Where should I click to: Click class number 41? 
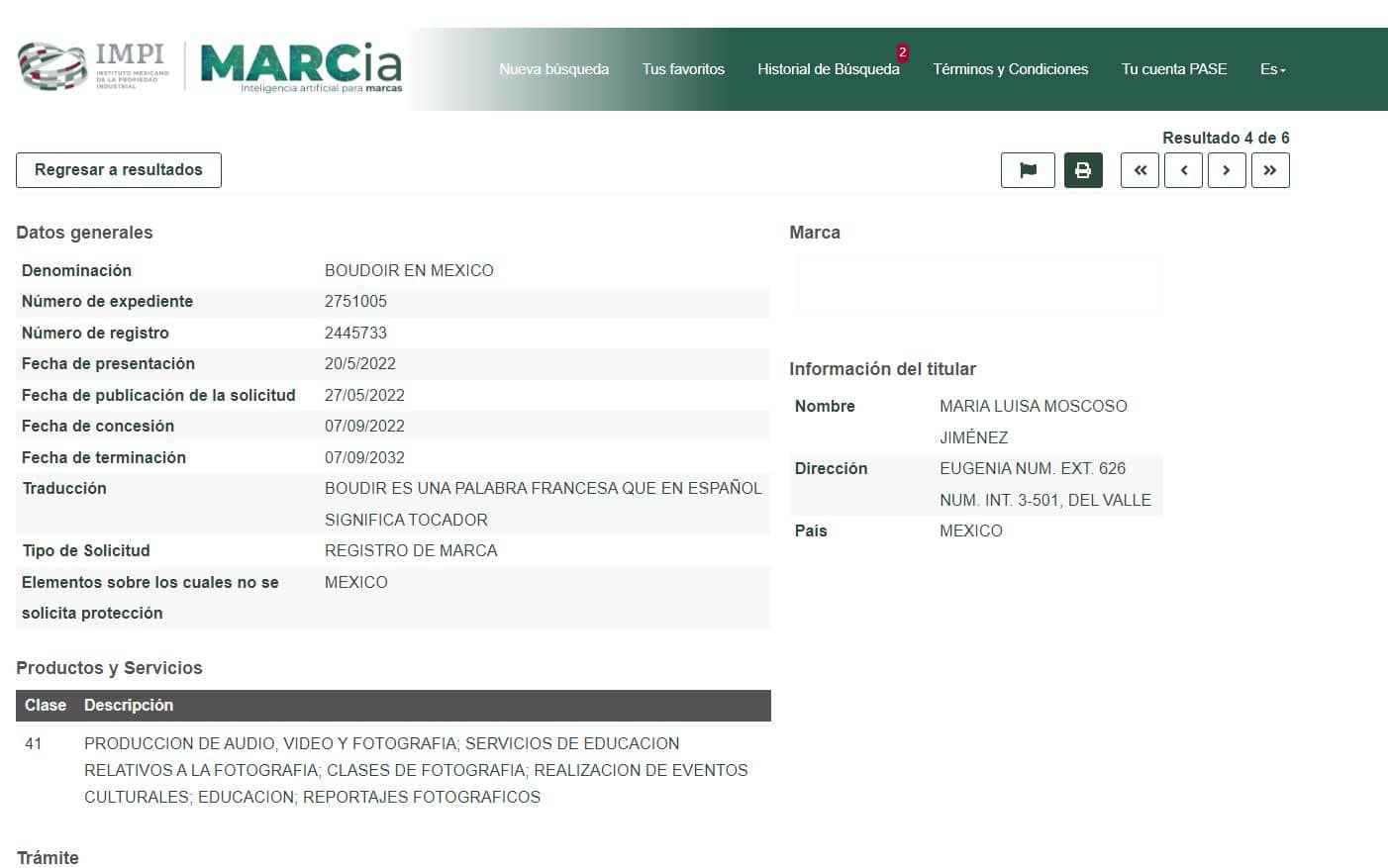click(34, 743)
